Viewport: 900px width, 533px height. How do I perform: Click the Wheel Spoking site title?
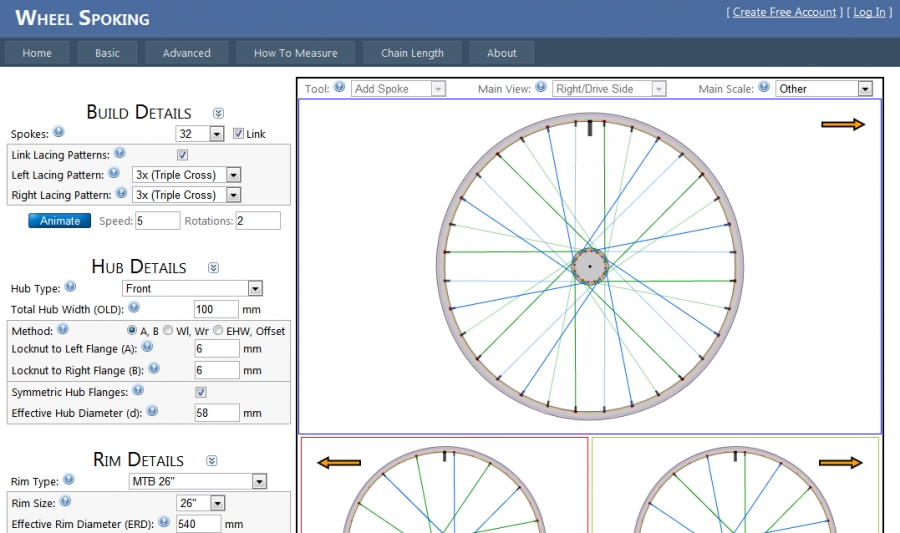pyautogui.click(x=82, y=18)
